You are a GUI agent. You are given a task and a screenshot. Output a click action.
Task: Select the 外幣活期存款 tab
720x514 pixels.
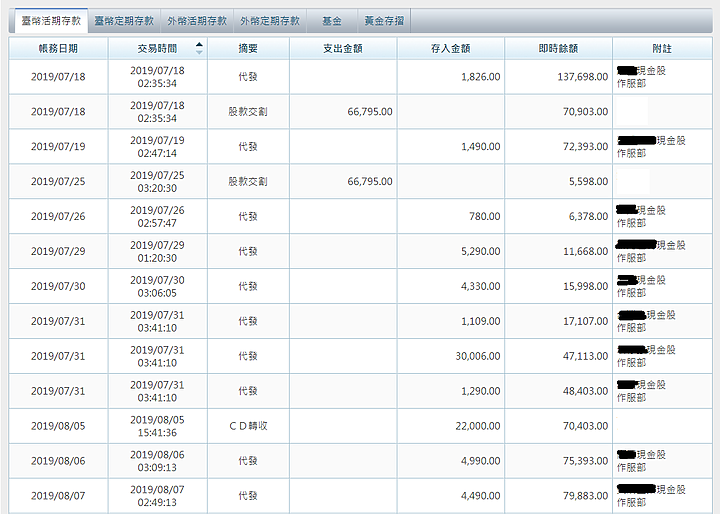(x=197, y=21)
